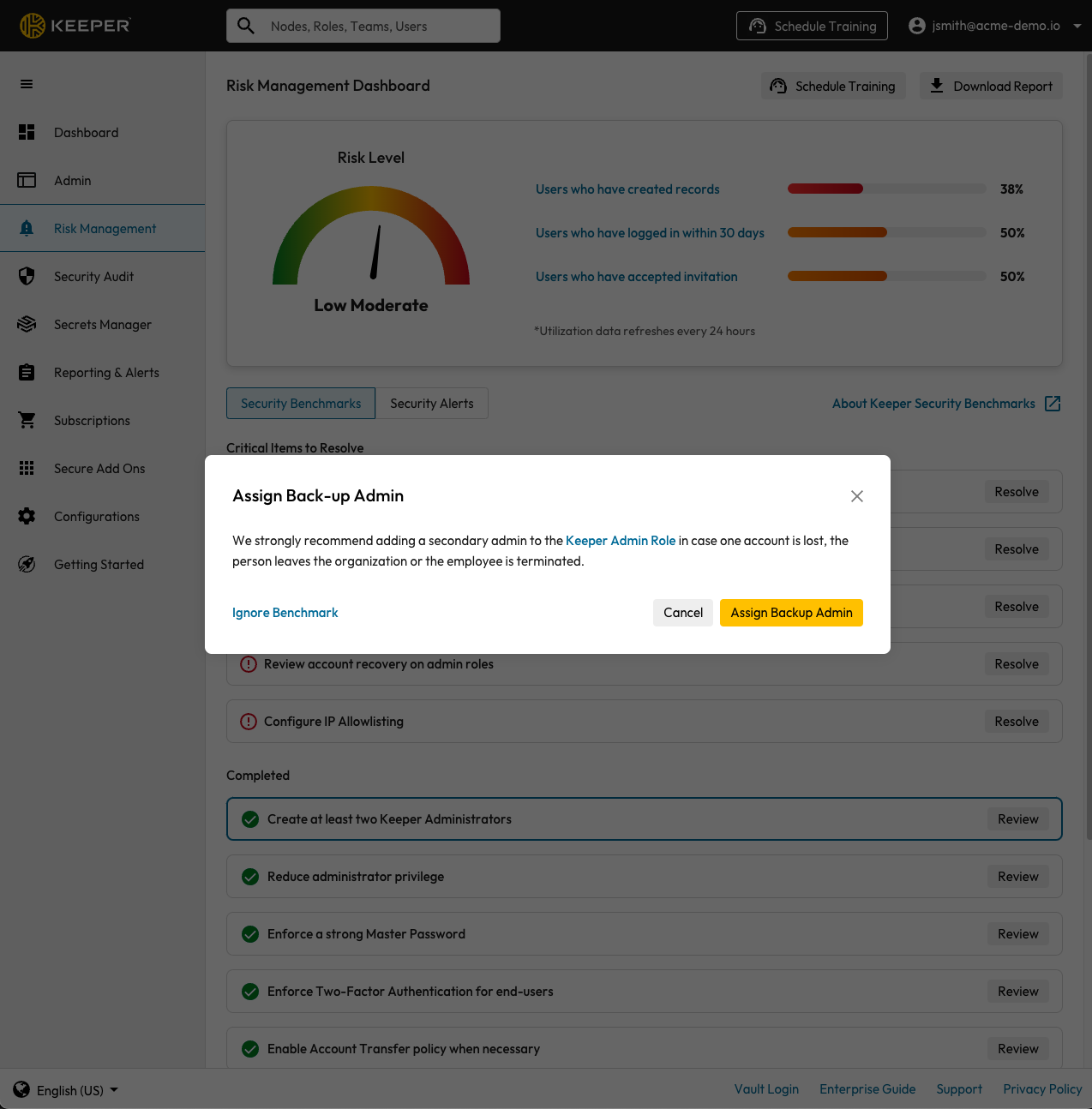Click the created records progress bar
This screenshot has width=1092, height=1109.
pos(887,189)
